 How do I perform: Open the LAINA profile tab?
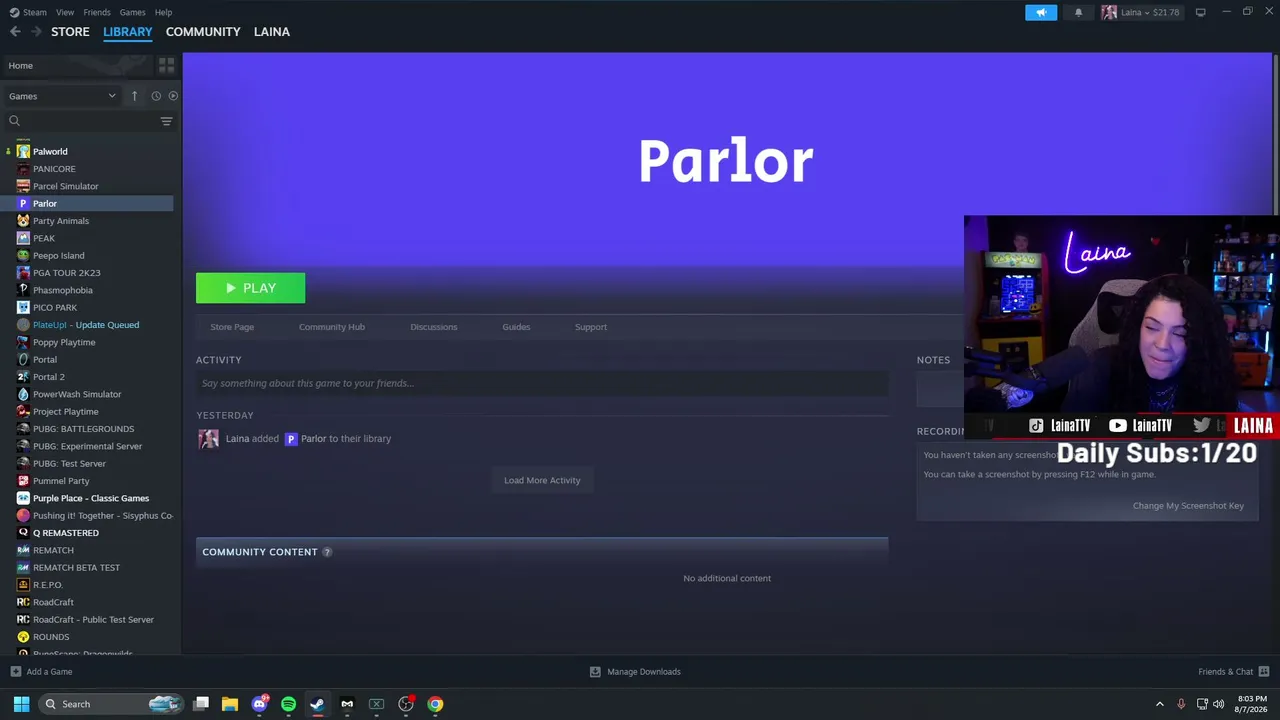click(x=272, y=32)
